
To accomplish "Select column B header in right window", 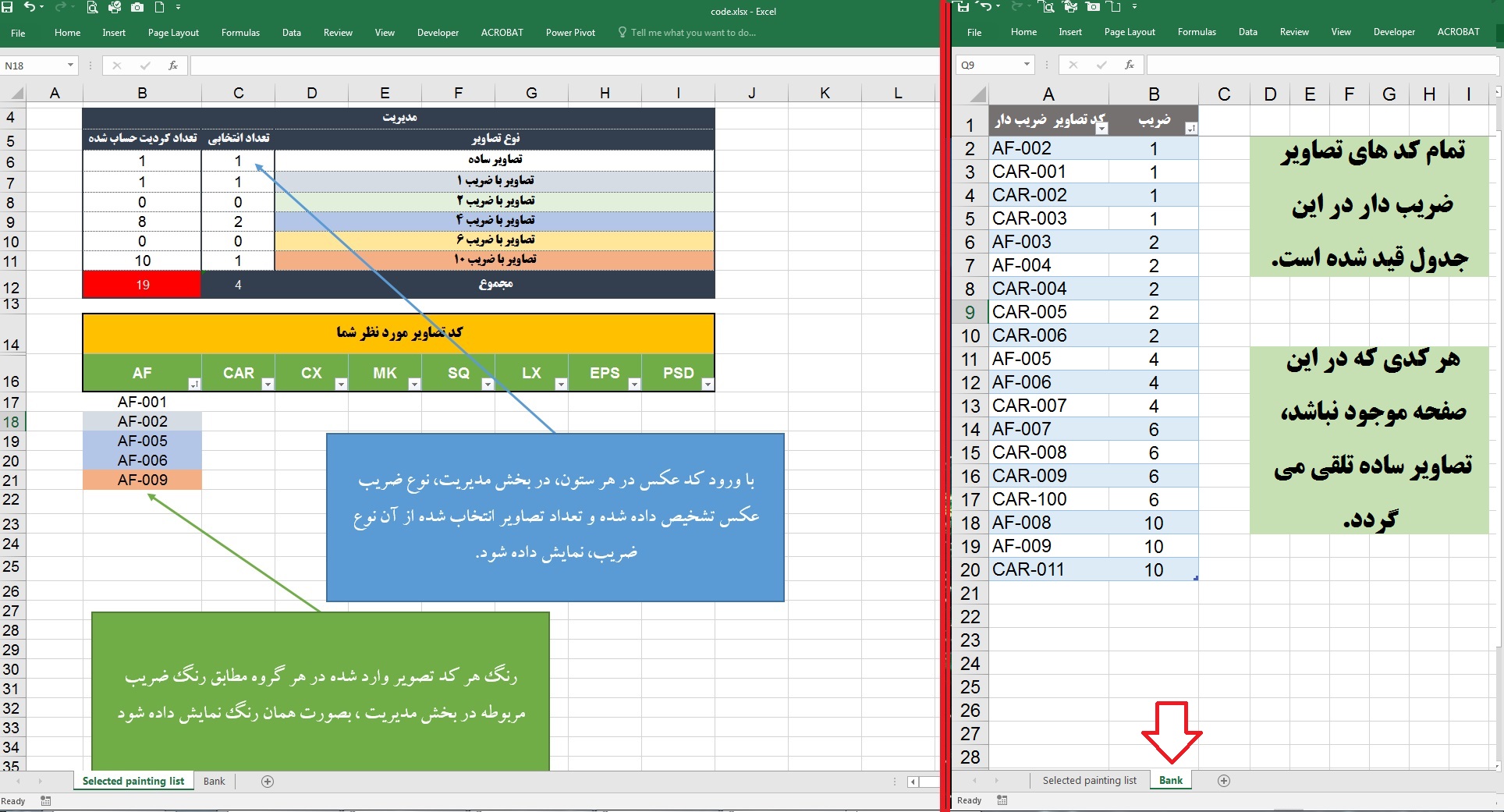I will click(x=1154, y=94).
